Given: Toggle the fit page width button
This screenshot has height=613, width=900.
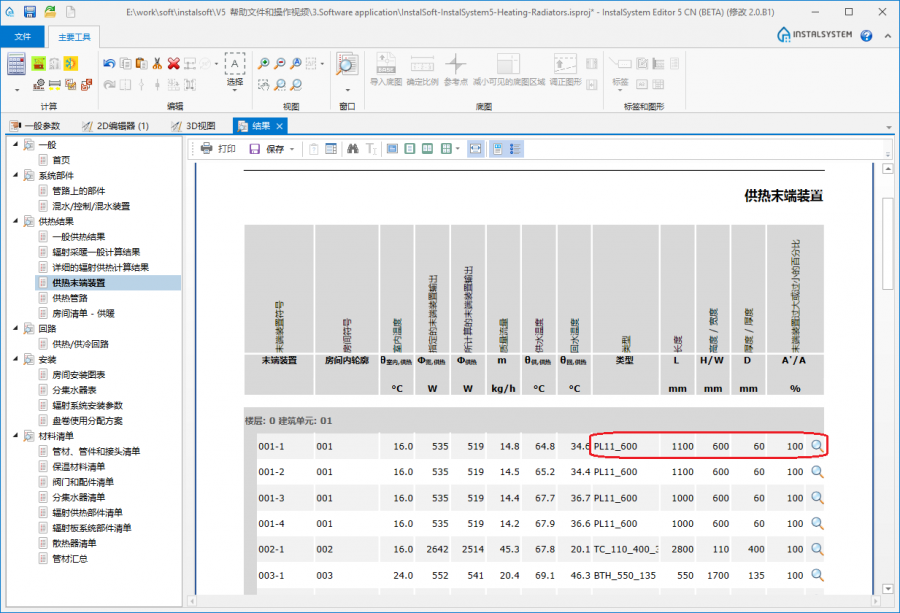Looking at the screenshot, I should pos(475,149).
